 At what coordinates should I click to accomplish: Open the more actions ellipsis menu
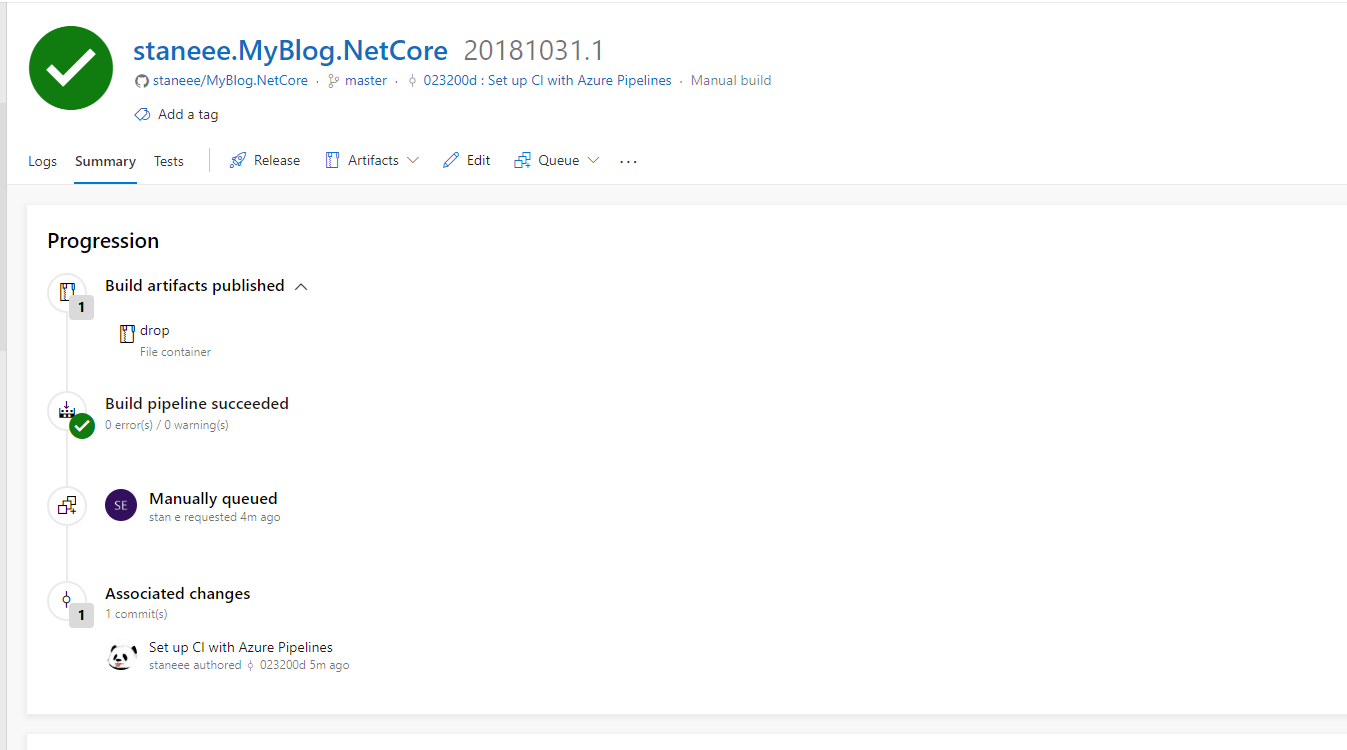click(x=628, y=161)
